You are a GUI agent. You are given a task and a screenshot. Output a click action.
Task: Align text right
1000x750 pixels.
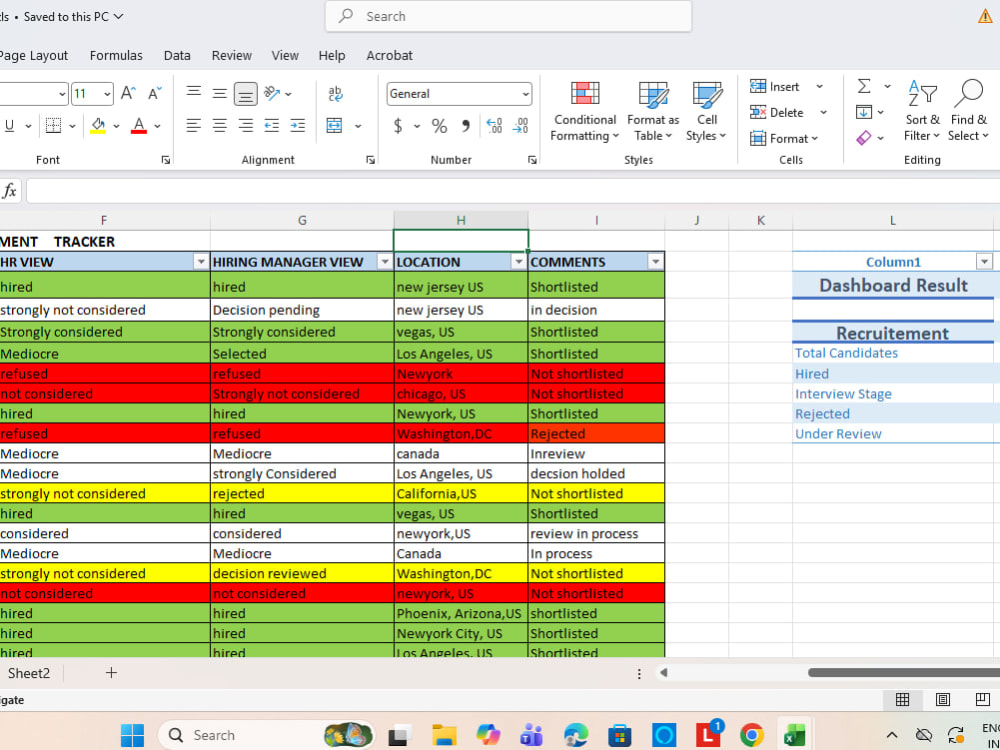coord(246,126)
